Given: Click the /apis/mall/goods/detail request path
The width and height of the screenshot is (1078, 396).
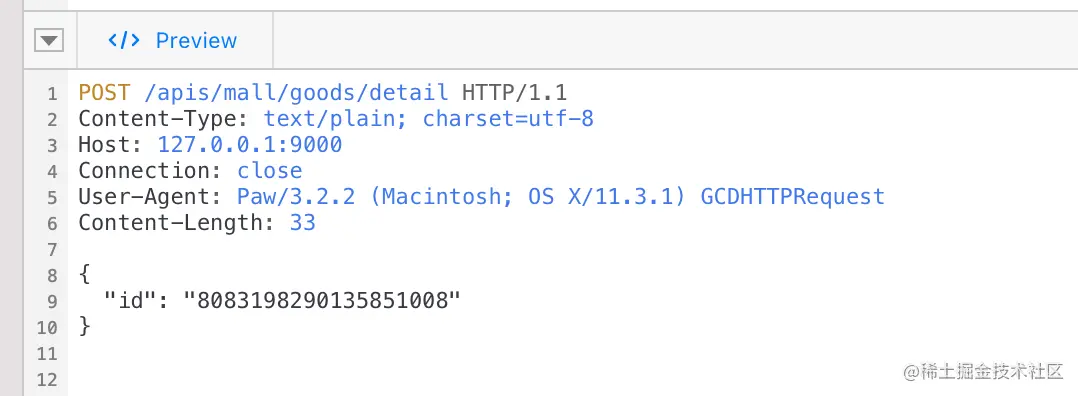Looking at the screenshot, I should [x=296, y=92].
